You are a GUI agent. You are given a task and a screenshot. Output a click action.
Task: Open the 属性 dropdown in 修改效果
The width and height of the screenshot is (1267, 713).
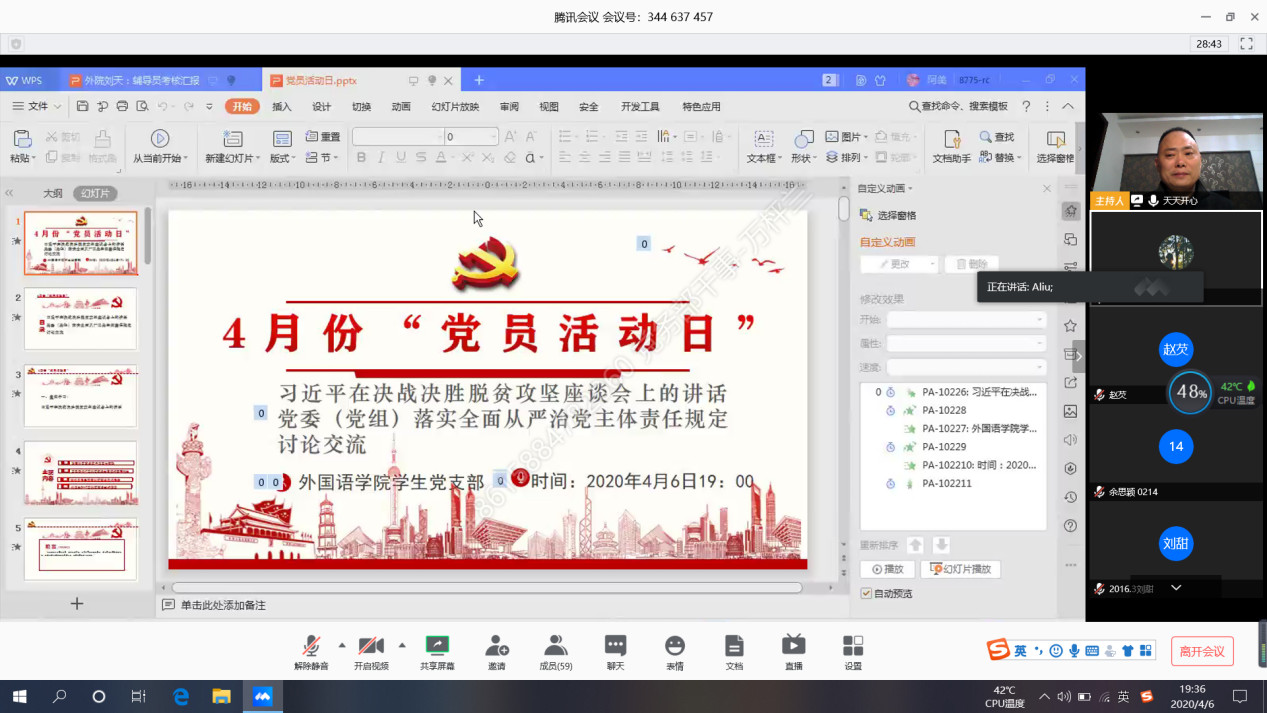pyautogui.click(x=966, y=343)
